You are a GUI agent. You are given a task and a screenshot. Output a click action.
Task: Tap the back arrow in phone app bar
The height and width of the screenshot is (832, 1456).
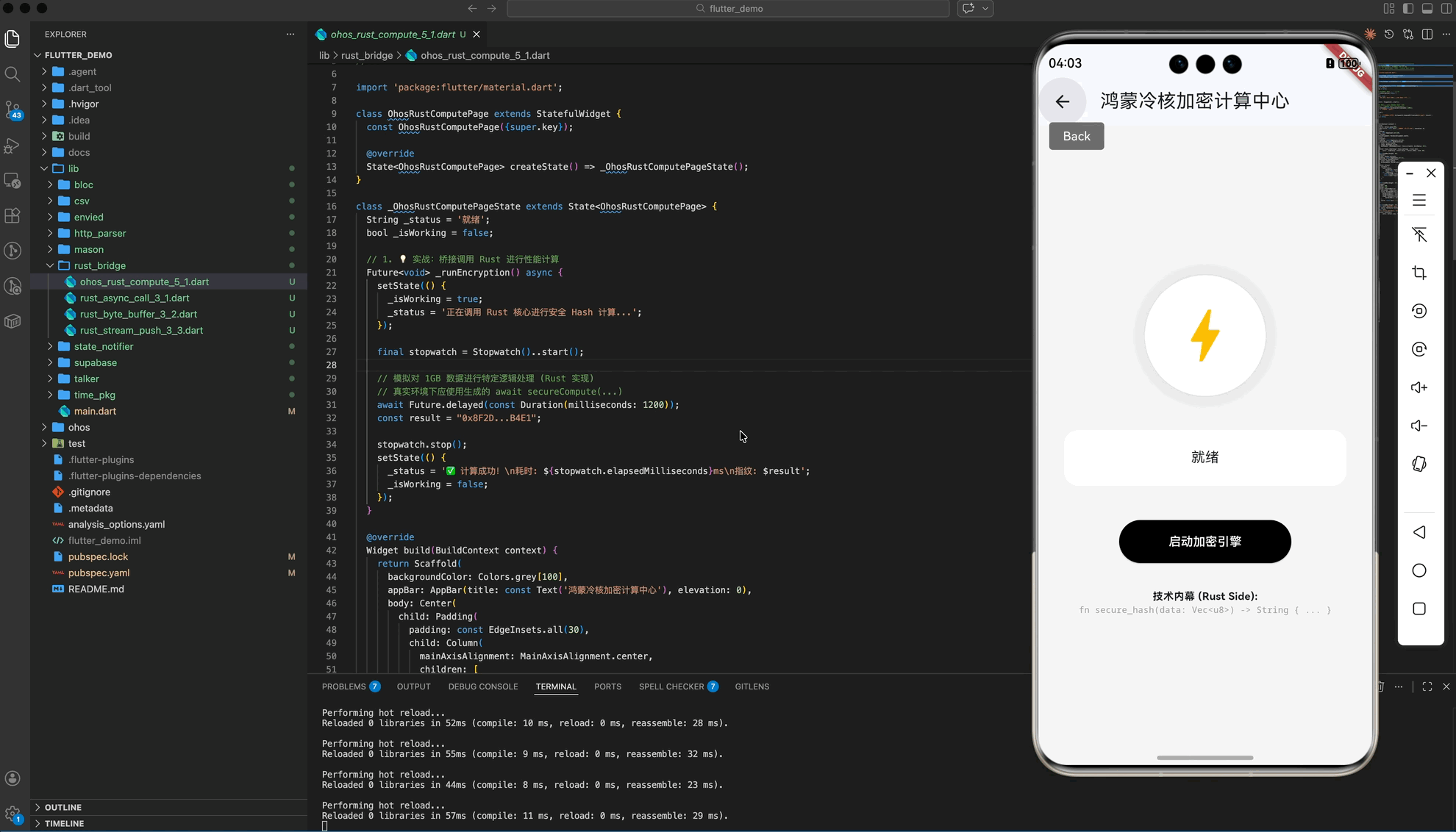coord(1062,101)
